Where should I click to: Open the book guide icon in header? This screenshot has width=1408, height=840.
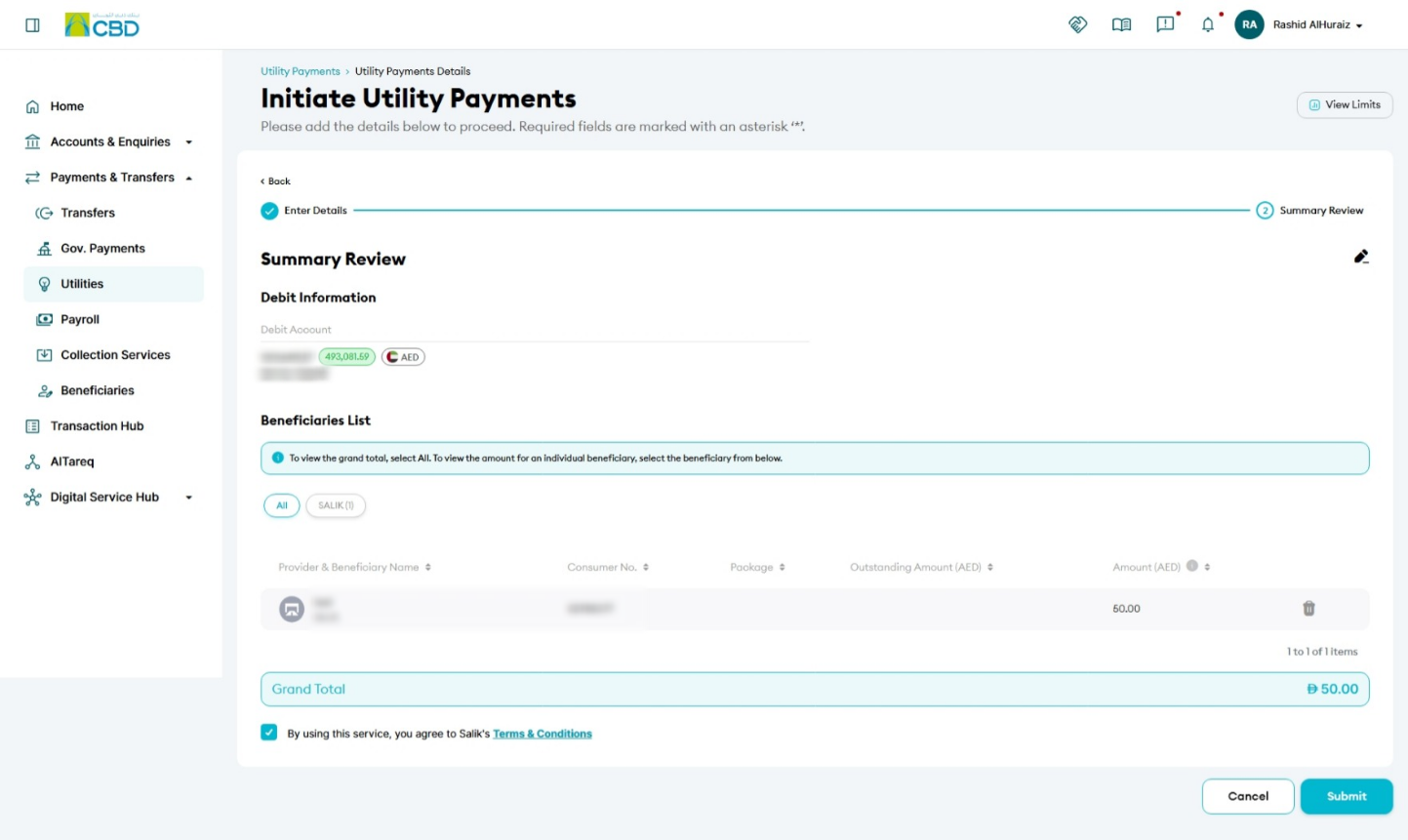tap(1122, 24)
